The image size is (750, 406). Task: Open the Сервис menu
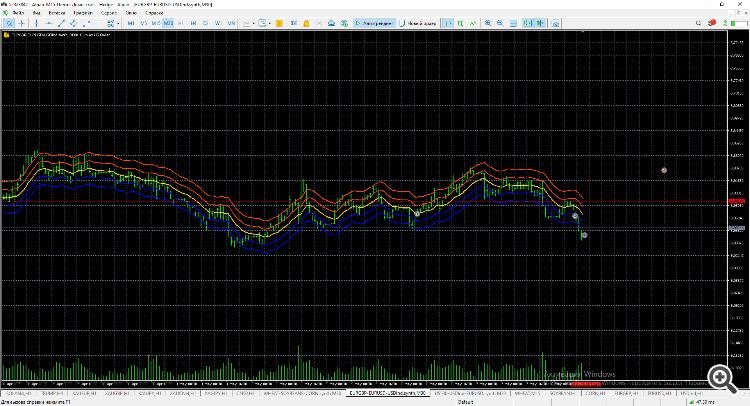(x=109, y=13)
